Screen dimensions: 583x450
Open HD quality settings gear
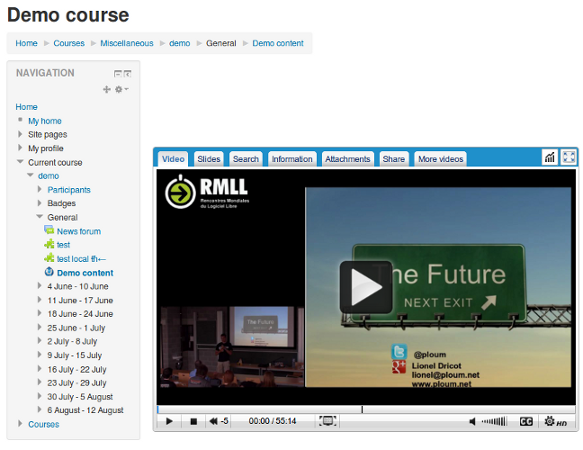(555, 422)
